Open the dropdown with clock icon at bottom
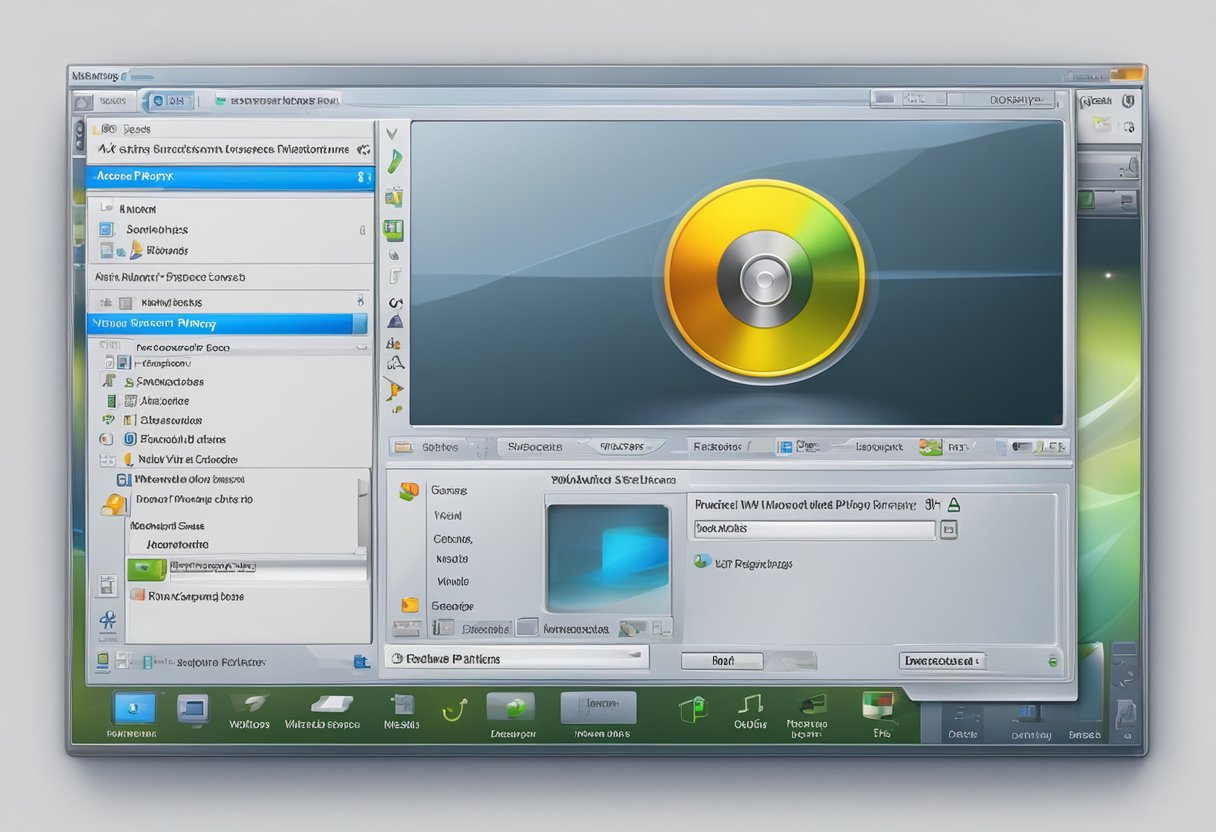 tap(515, 658)
